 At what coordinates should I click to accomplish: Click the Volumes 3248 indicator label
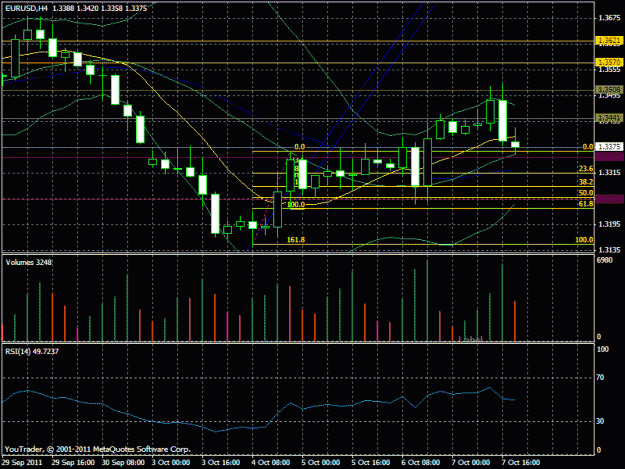(x=29, y=262)
